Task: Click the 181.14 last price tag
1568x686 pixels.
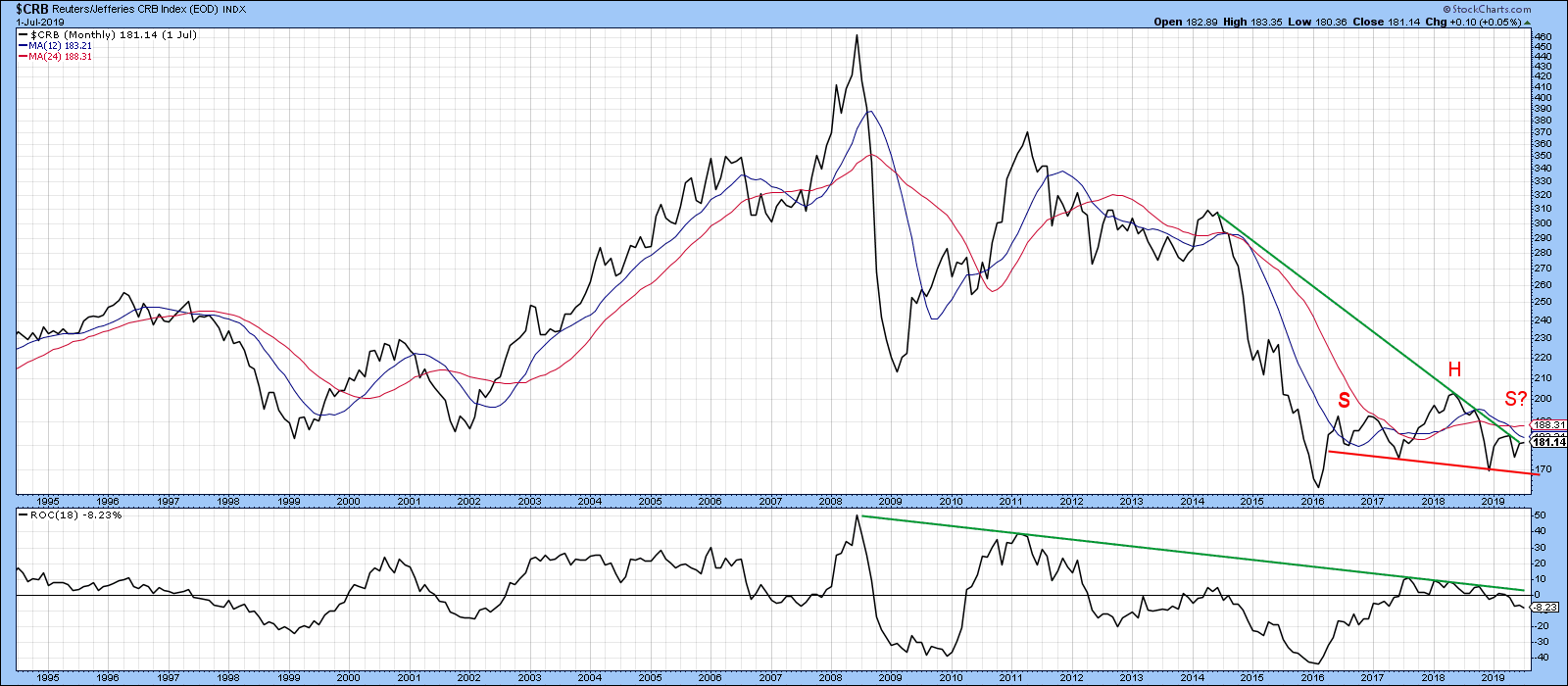Action: (1547, 443)
